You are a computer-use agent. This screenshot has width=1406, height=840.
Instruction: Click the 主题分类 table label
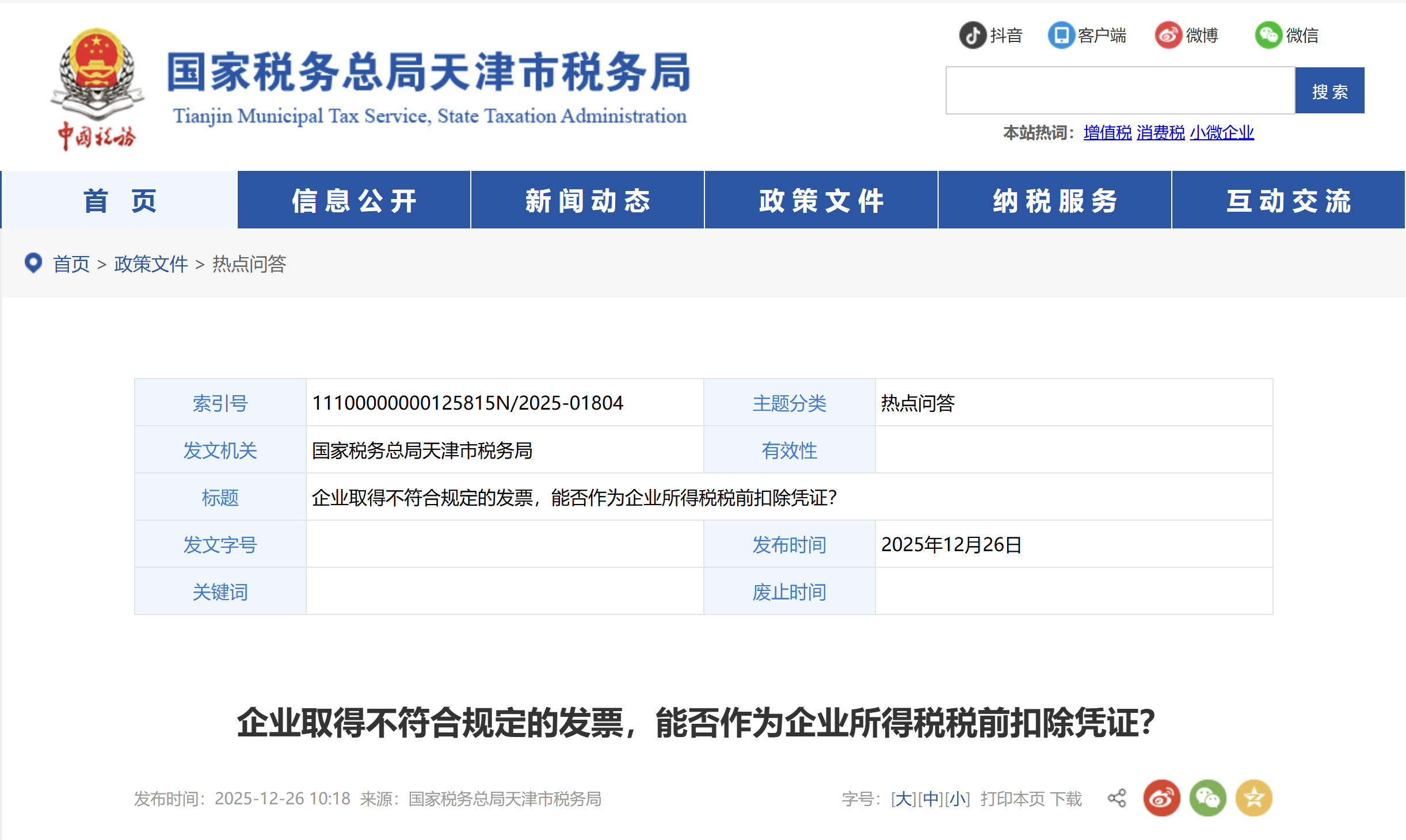(789, 403)
